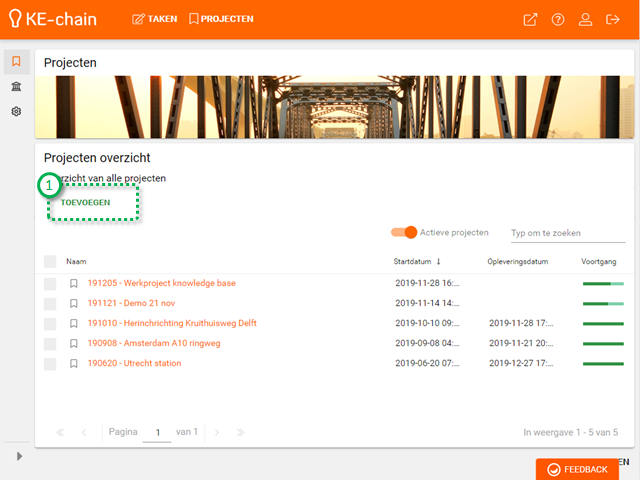This screenshot has height=480, width=640.
Task: Open the PROJECTEN menu item
Action: [221, 19]
